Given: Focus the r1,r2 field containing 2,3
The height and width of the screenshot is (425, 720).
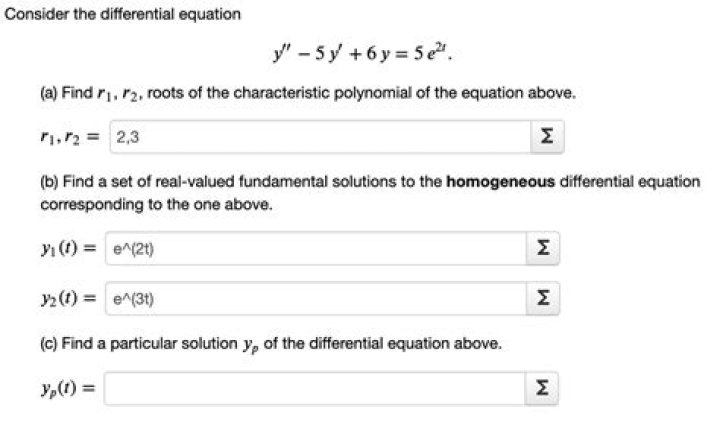Looking at the screenshot, I should click(x=320, y=137).
